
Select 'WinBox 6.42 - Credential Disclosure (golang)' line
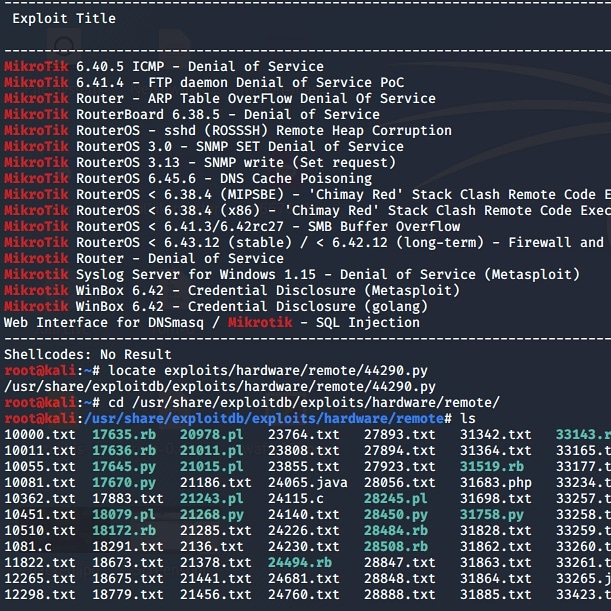[x=216, y=306]
